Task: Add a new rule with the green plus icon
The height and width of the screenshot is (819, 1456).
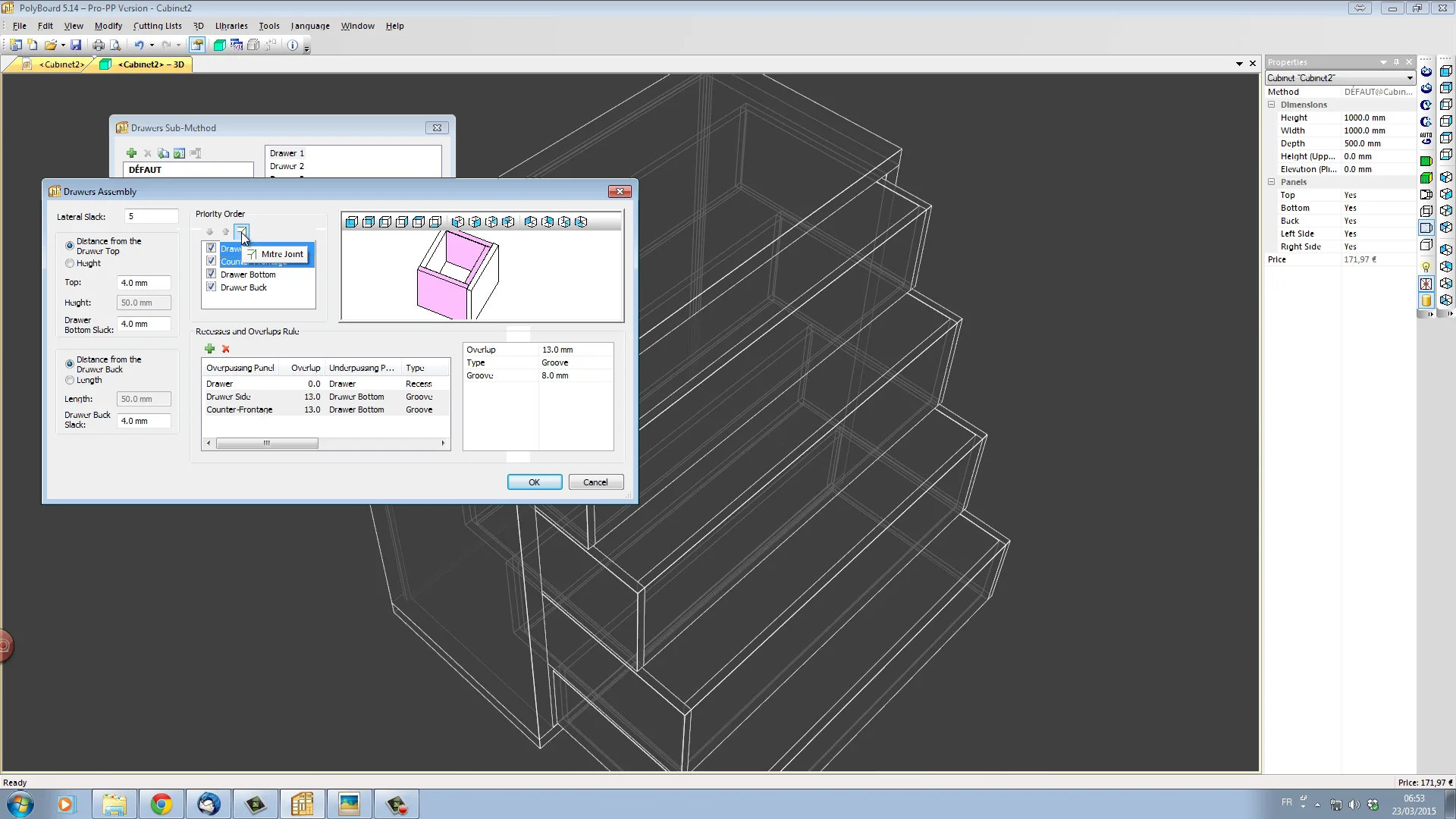Action: click(x=209, y=349)
